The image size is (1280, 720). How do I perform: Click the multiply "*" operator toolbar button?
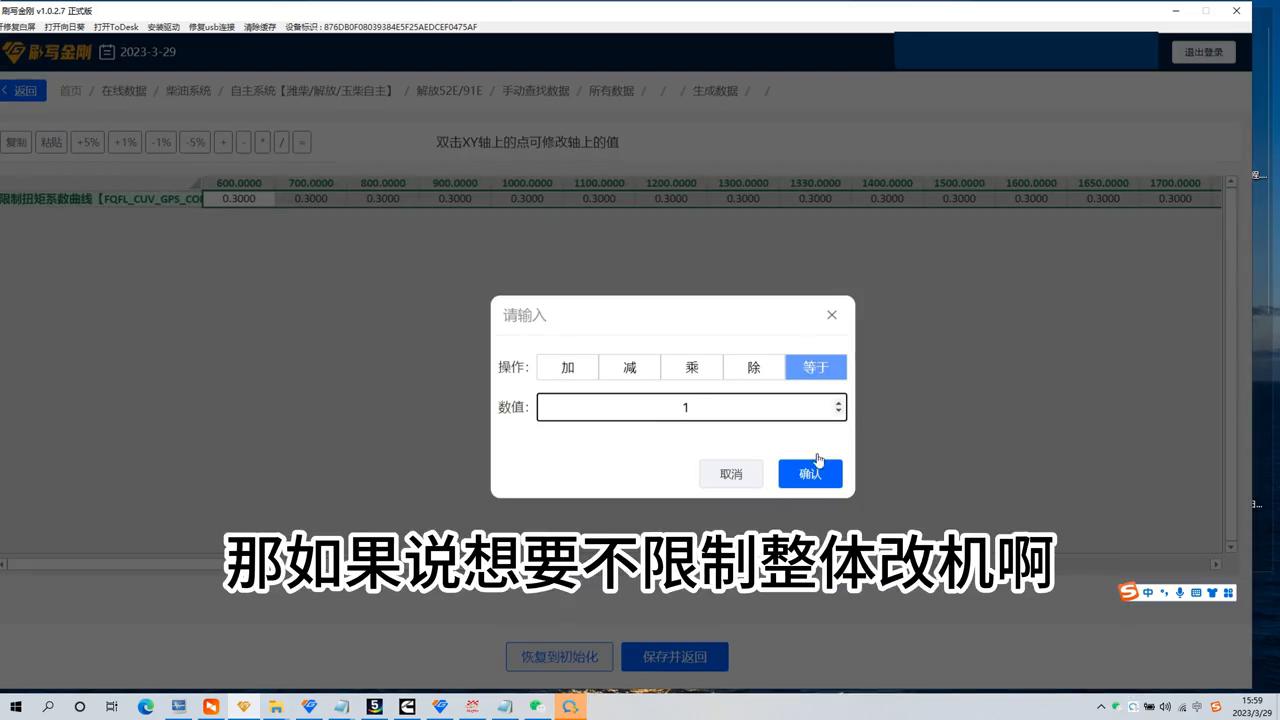coord(262,142)
